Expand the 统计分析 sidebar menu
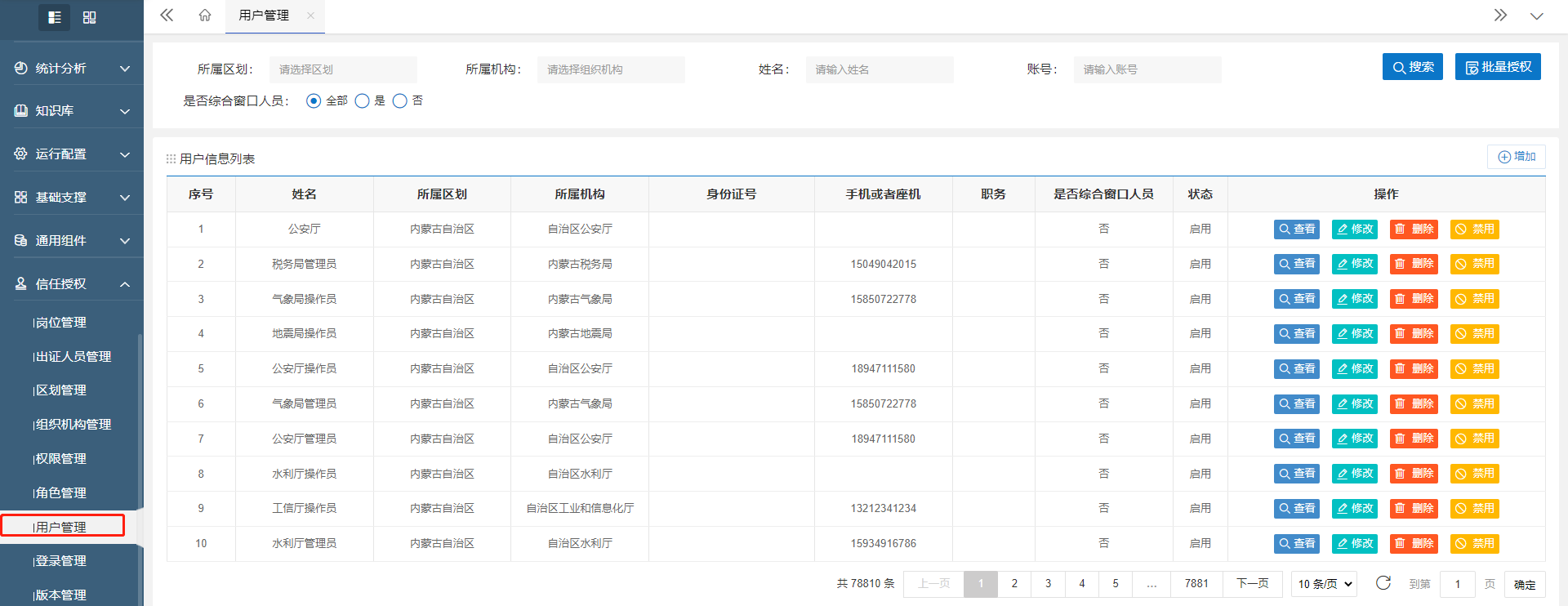The height and width of the screenshot is (606, 1568). pos(72,69)
